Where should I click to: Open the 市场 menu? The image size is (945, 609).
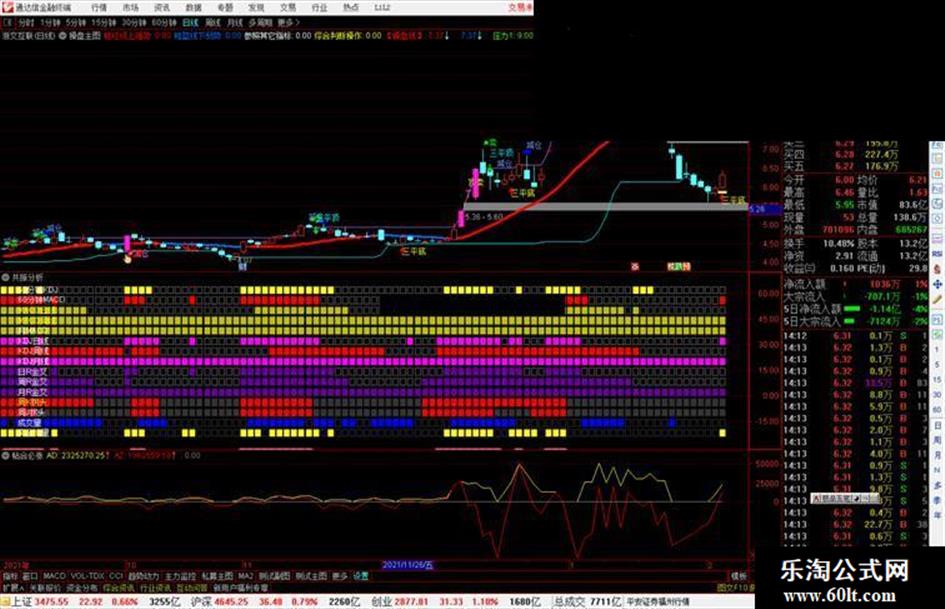coord(130,8)
